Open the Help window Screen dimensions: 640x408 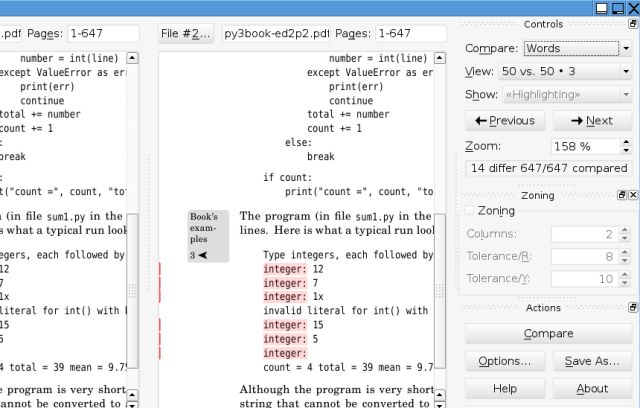coord(505,389)
